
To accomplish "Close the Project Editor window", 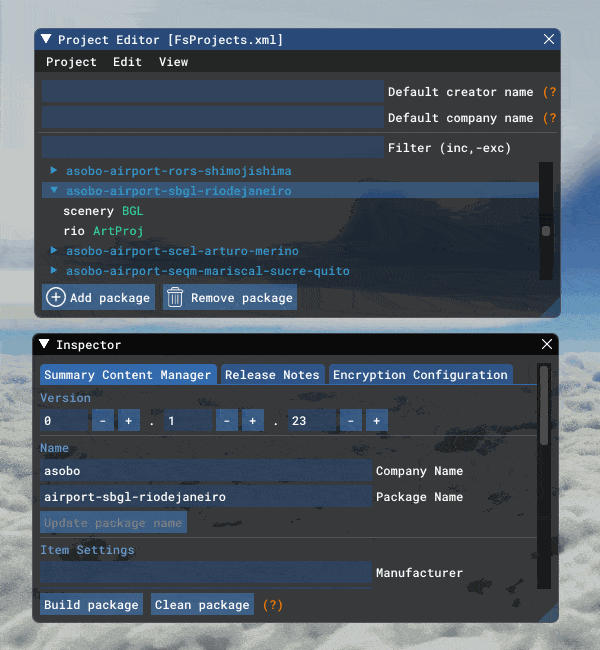I will pyautogui.click(x=549, y=39).
